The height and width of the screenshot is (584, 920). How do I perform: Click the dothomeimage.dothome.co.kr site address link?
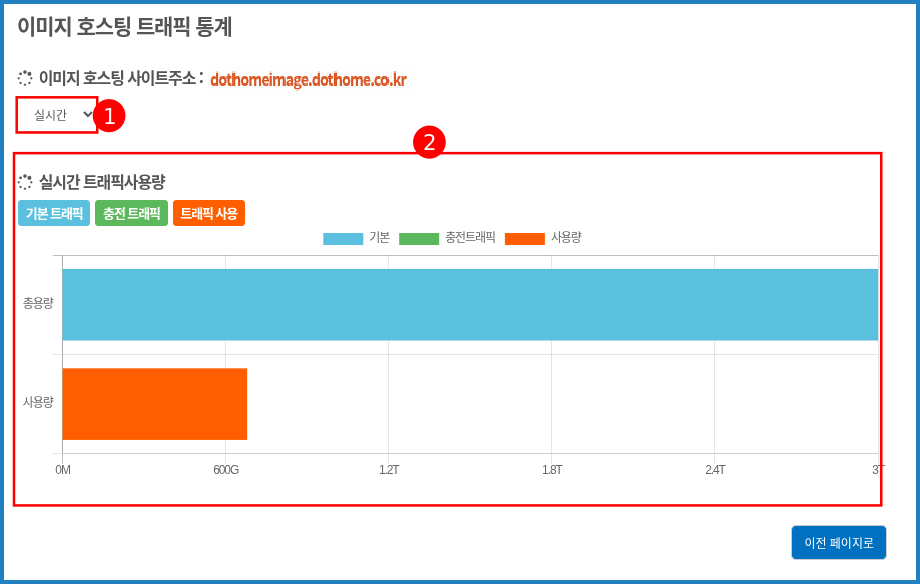click(x=308, y=80)
